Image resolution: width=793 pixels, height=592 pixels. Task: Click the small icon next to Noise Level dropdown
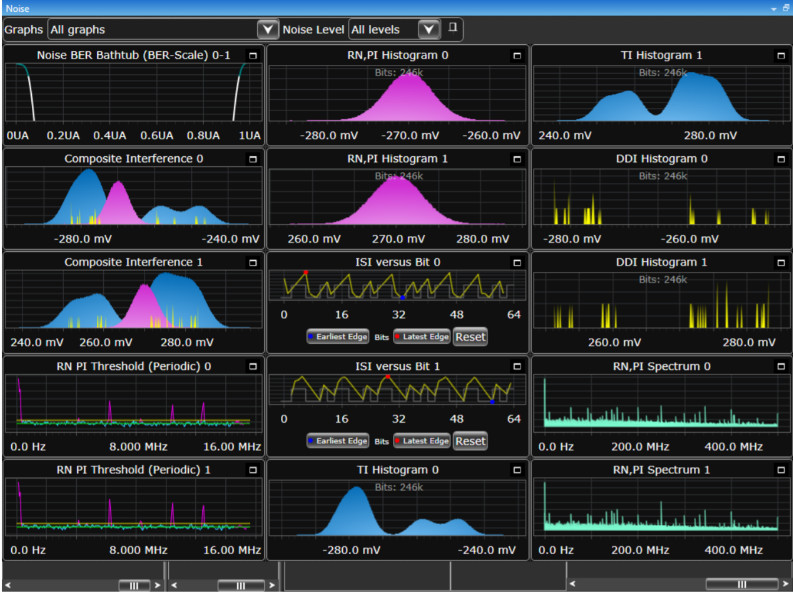coord(452,28)
